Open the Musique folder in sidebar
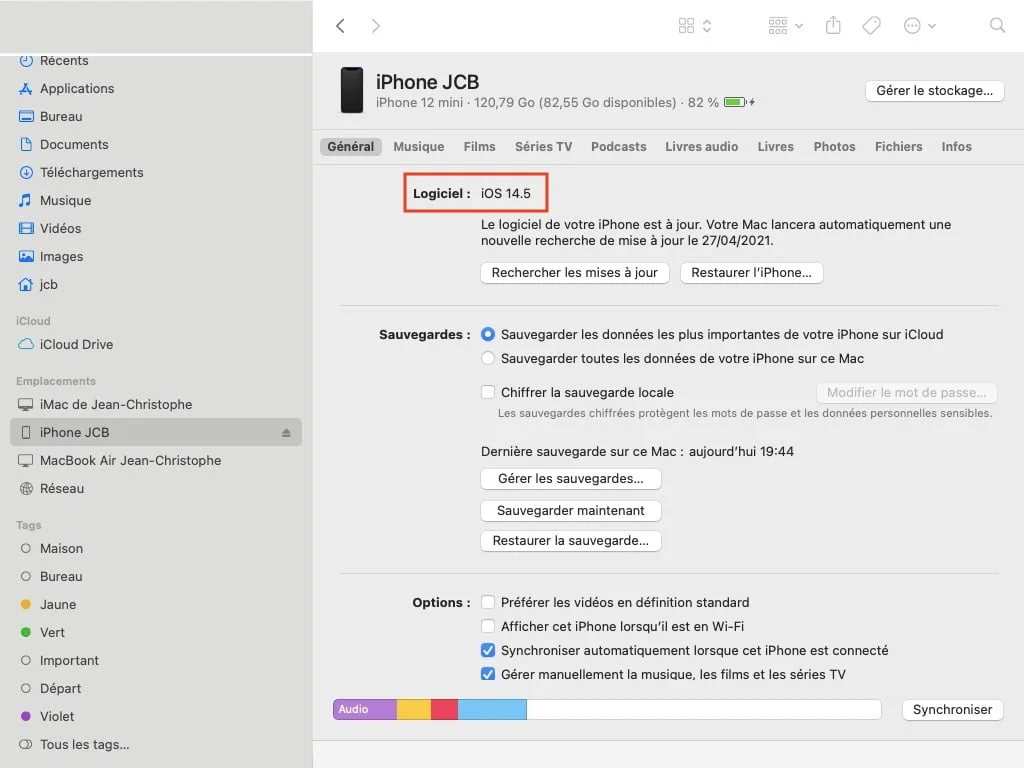 tap(157, 201)
